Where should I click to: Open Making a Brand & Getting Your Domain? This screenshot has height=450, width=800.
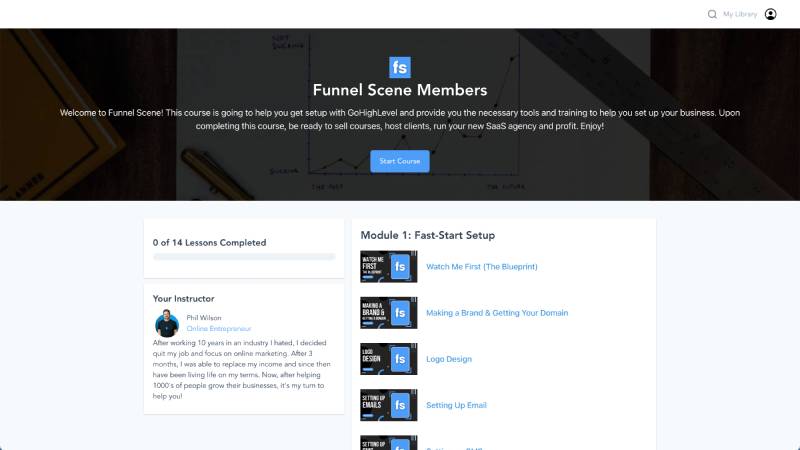tap(497, 313)
